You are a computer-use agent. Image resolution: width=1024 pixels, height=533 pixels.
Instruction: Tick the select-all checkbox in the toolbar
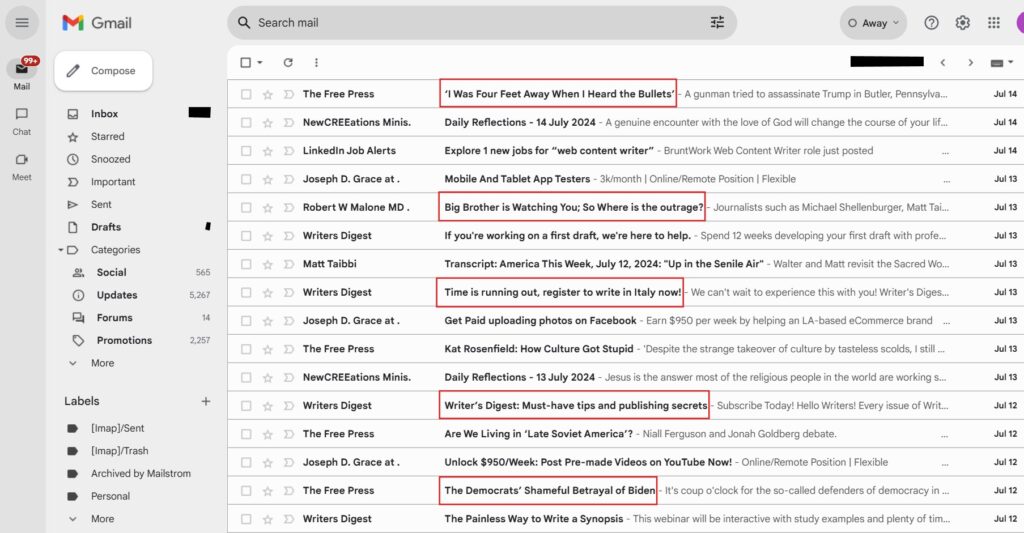point(246,63)
